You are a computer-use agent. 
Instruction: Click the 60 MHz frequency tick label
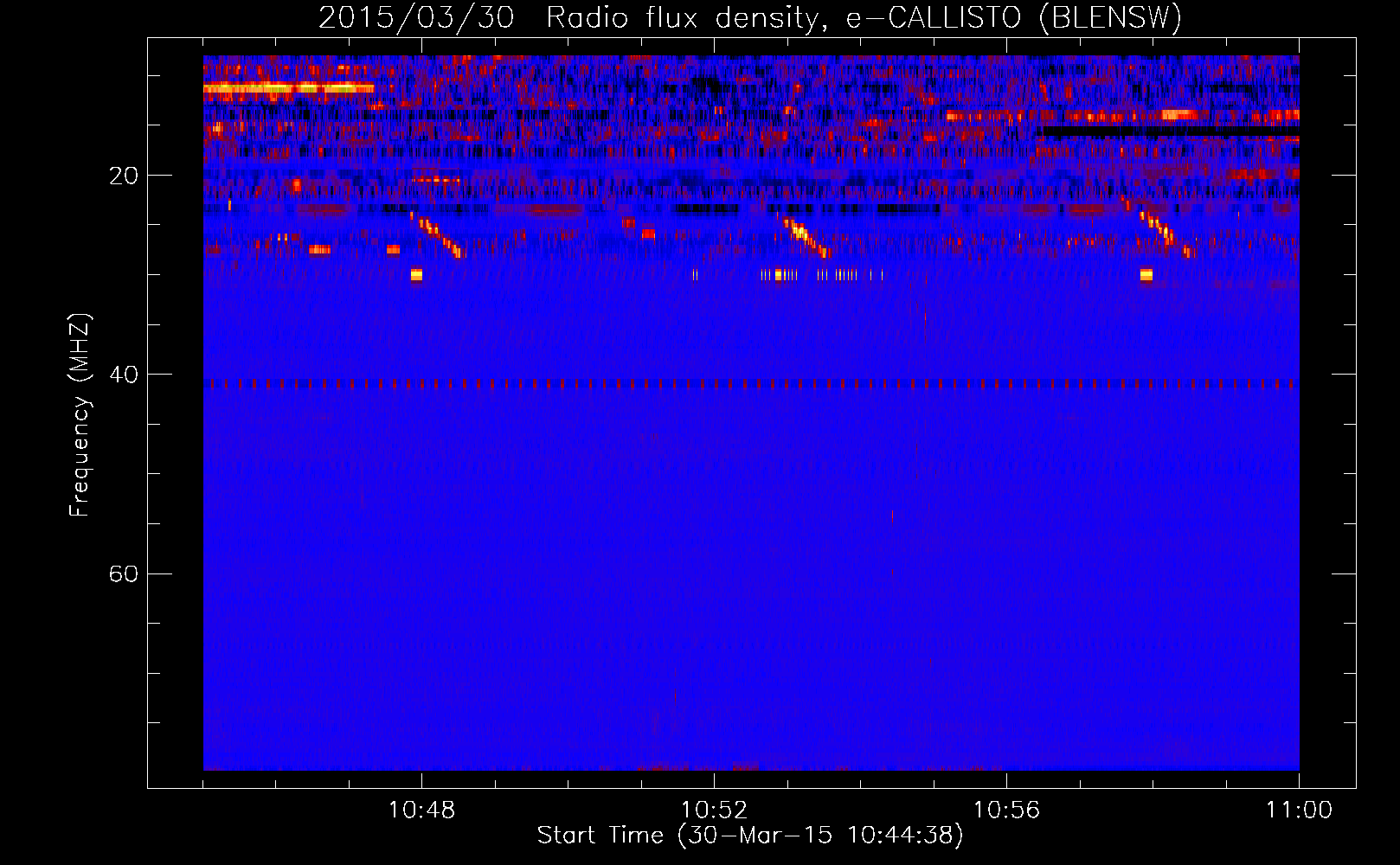pos(124,573)
